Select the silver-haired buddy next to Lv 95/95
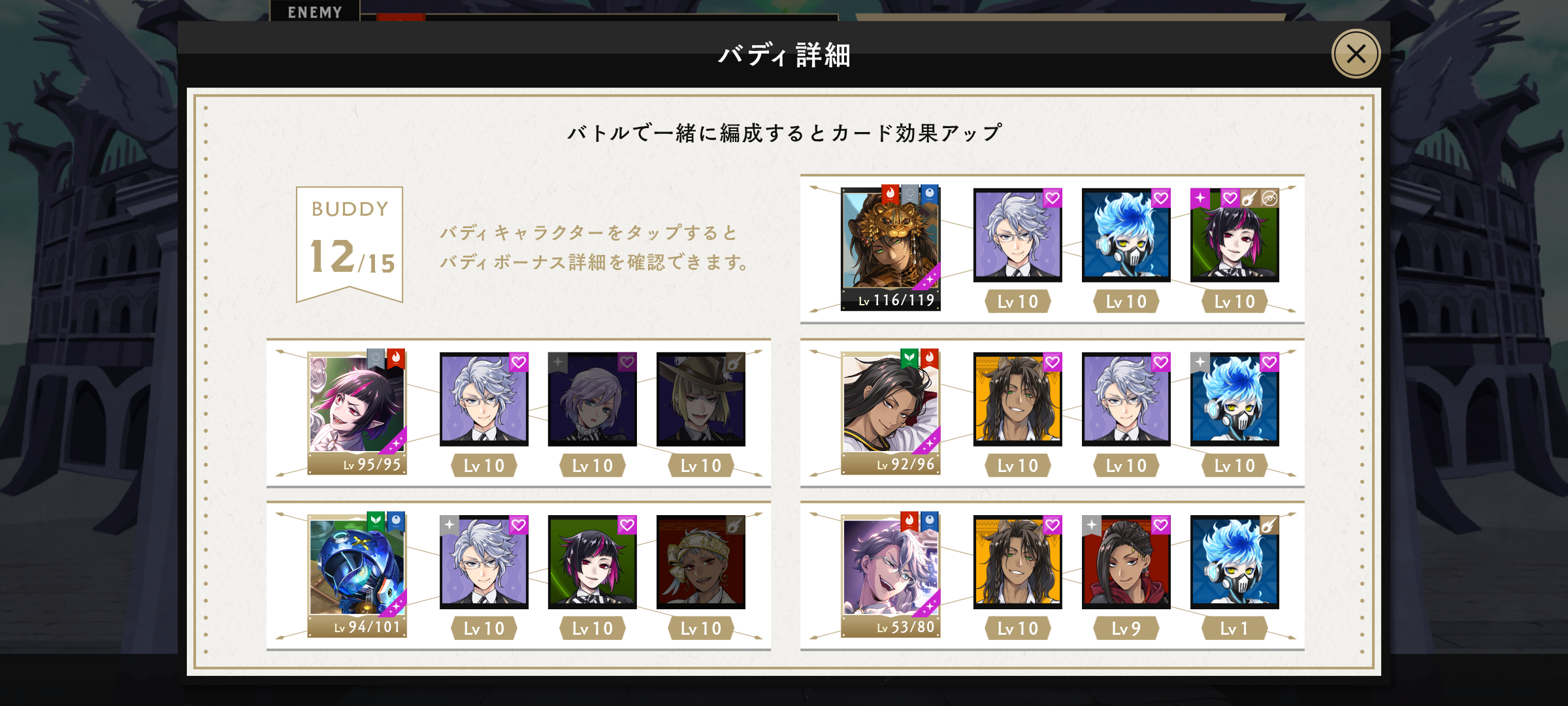Image resolution: width=1568 pixels, height=706 pixels. point(484,399)
